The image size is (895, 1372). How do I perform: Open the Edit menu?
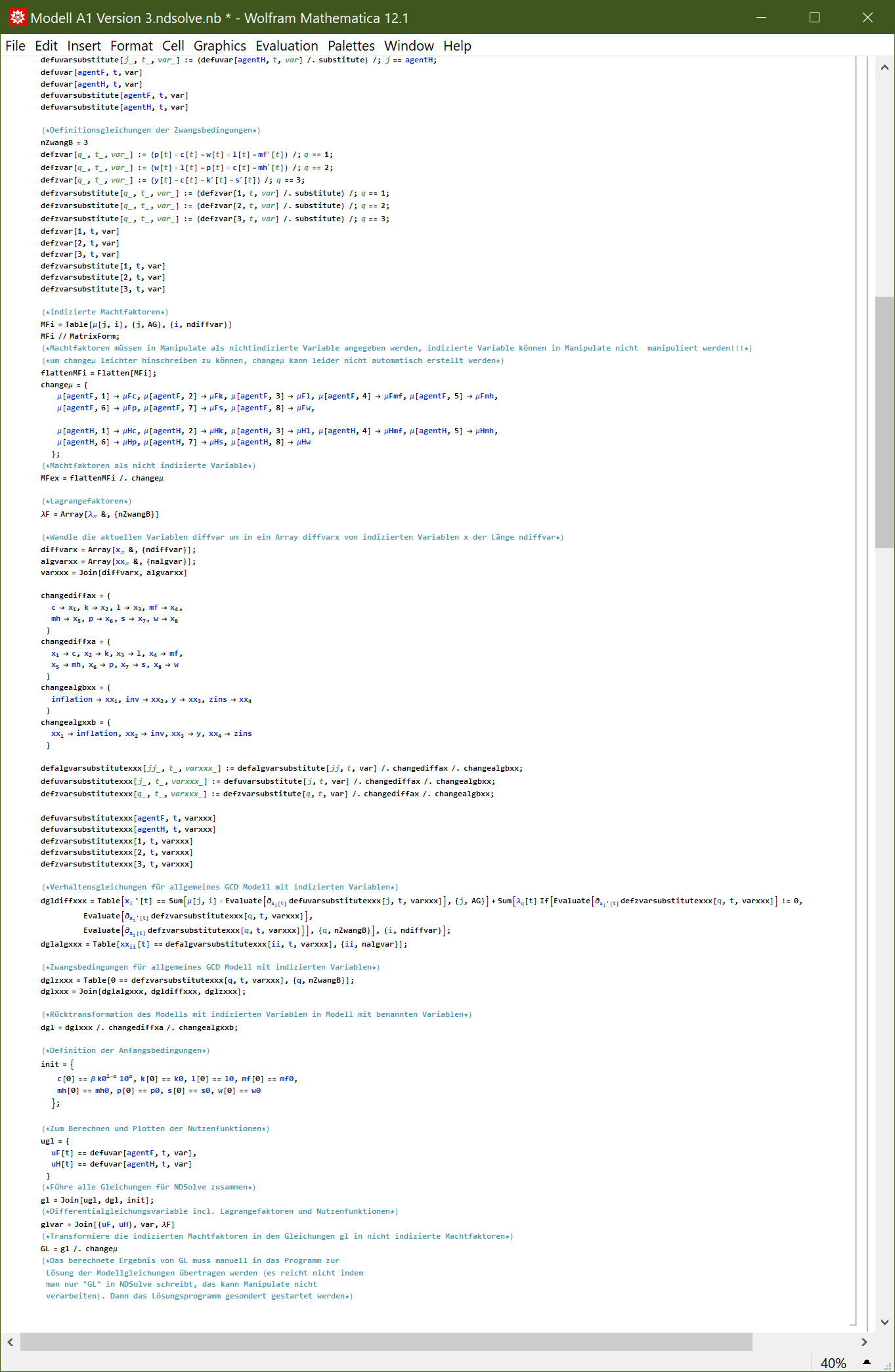tap(46, 46)
